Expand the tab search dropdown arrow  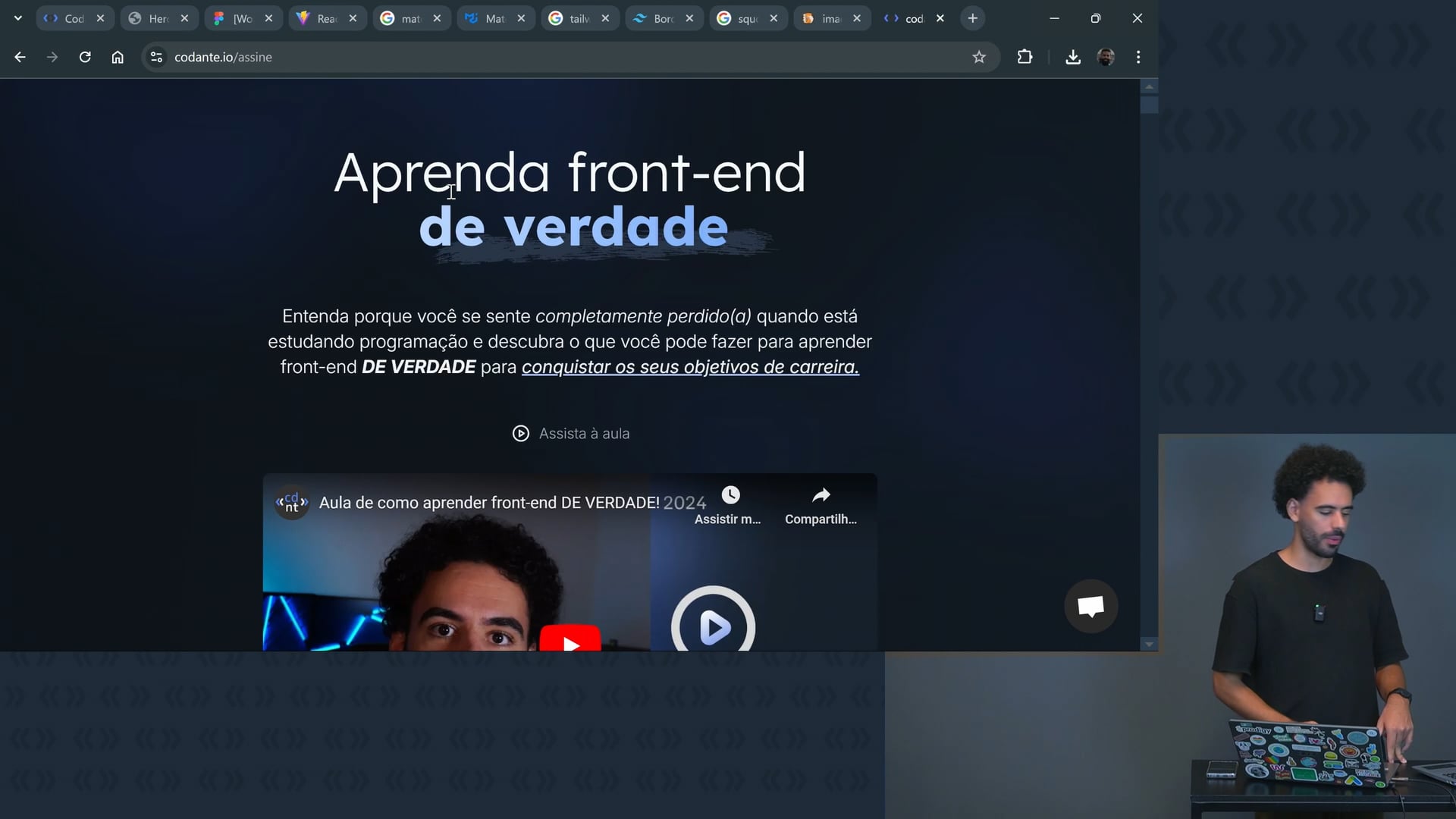[18, 18]
